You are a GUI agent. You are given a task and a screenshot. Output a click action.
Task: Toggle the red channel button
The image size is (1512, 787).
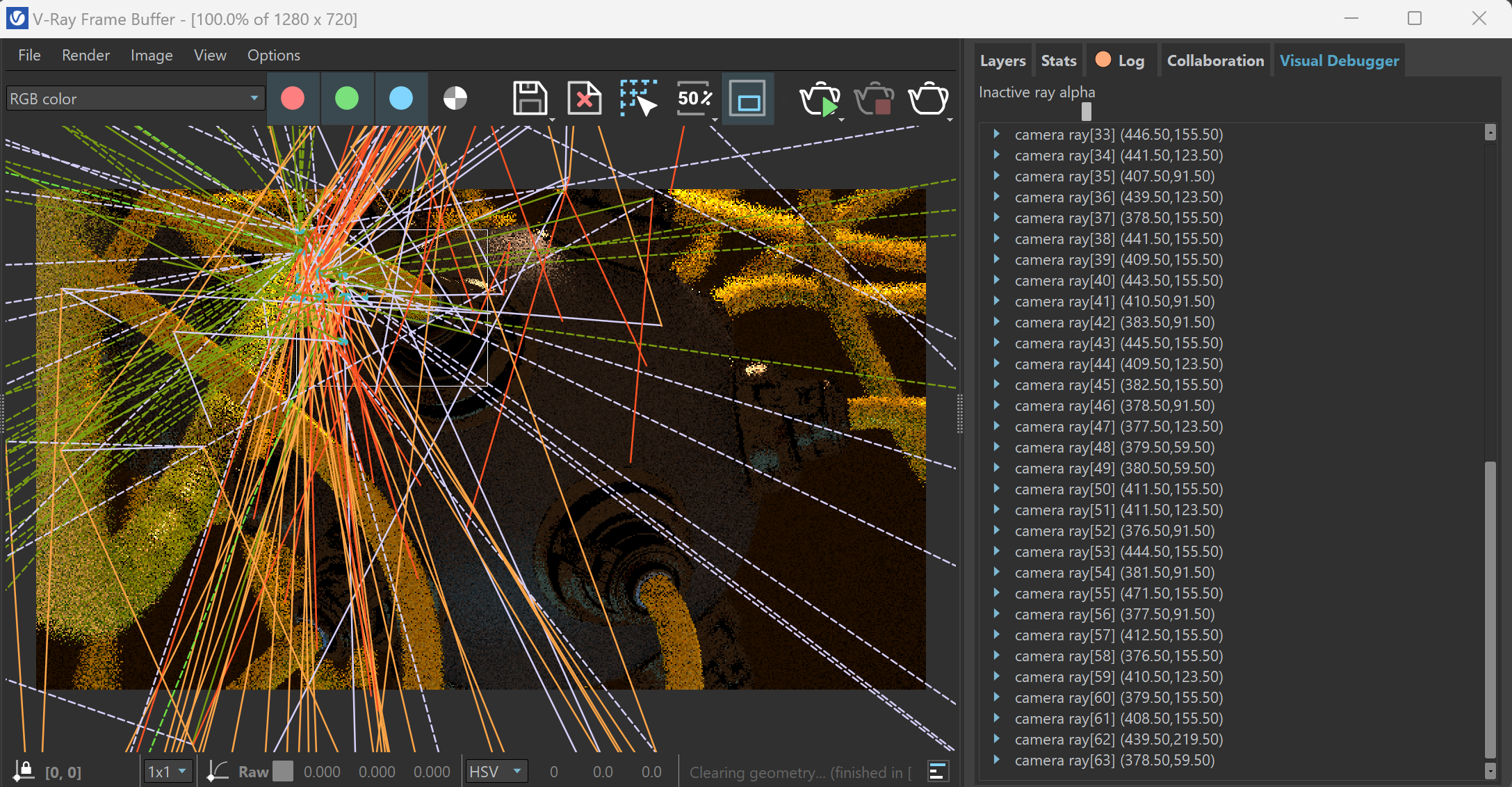(x=293, y=99)
